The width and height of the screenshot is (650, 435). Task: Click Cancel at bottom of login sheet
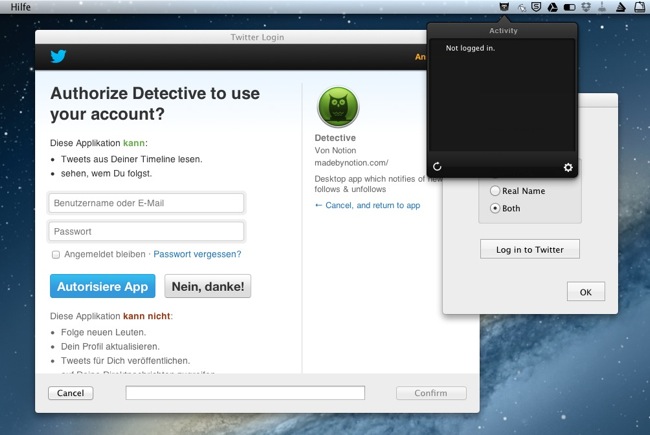click(70, 393)
